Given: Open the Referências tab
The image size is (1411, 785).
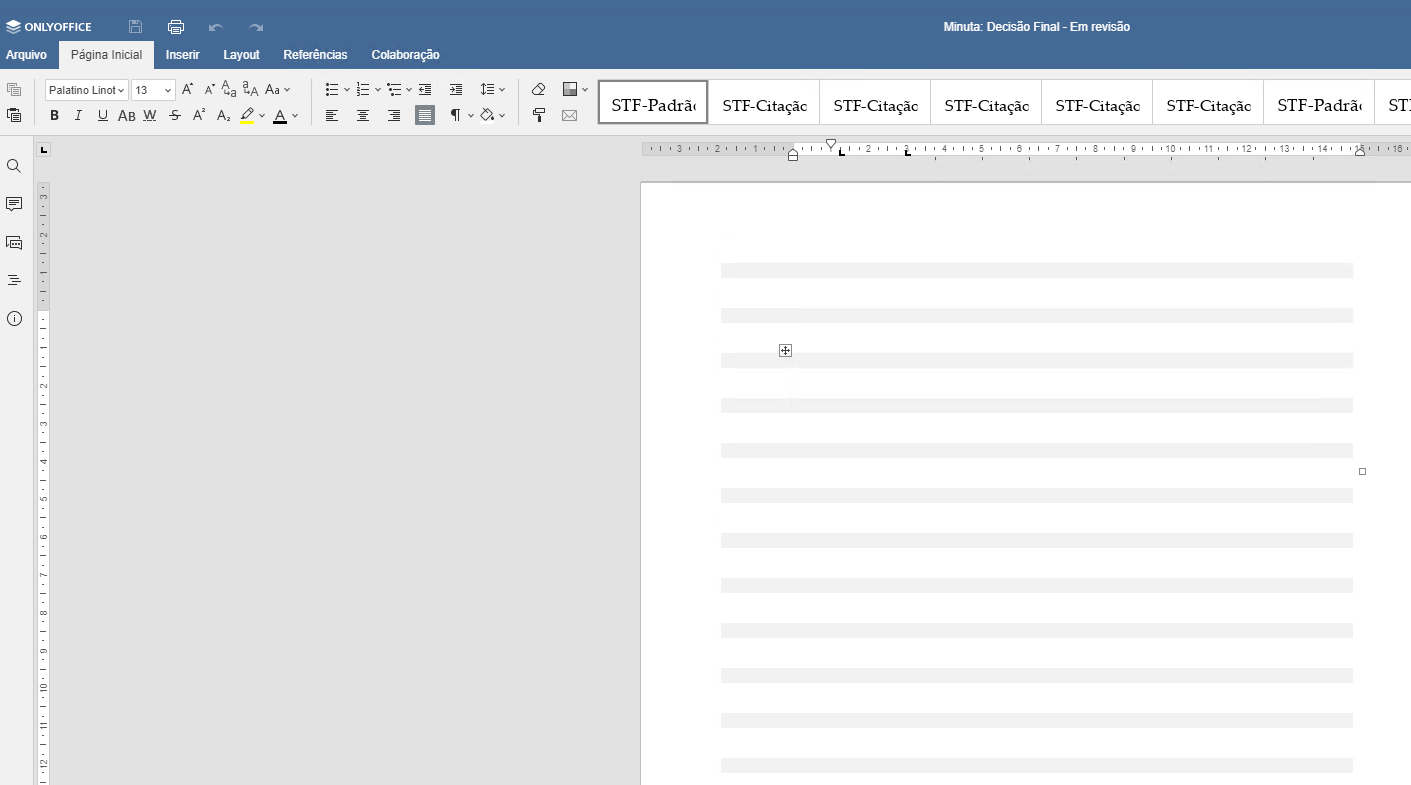Looking at the screenshot, I should click(315, 55).
